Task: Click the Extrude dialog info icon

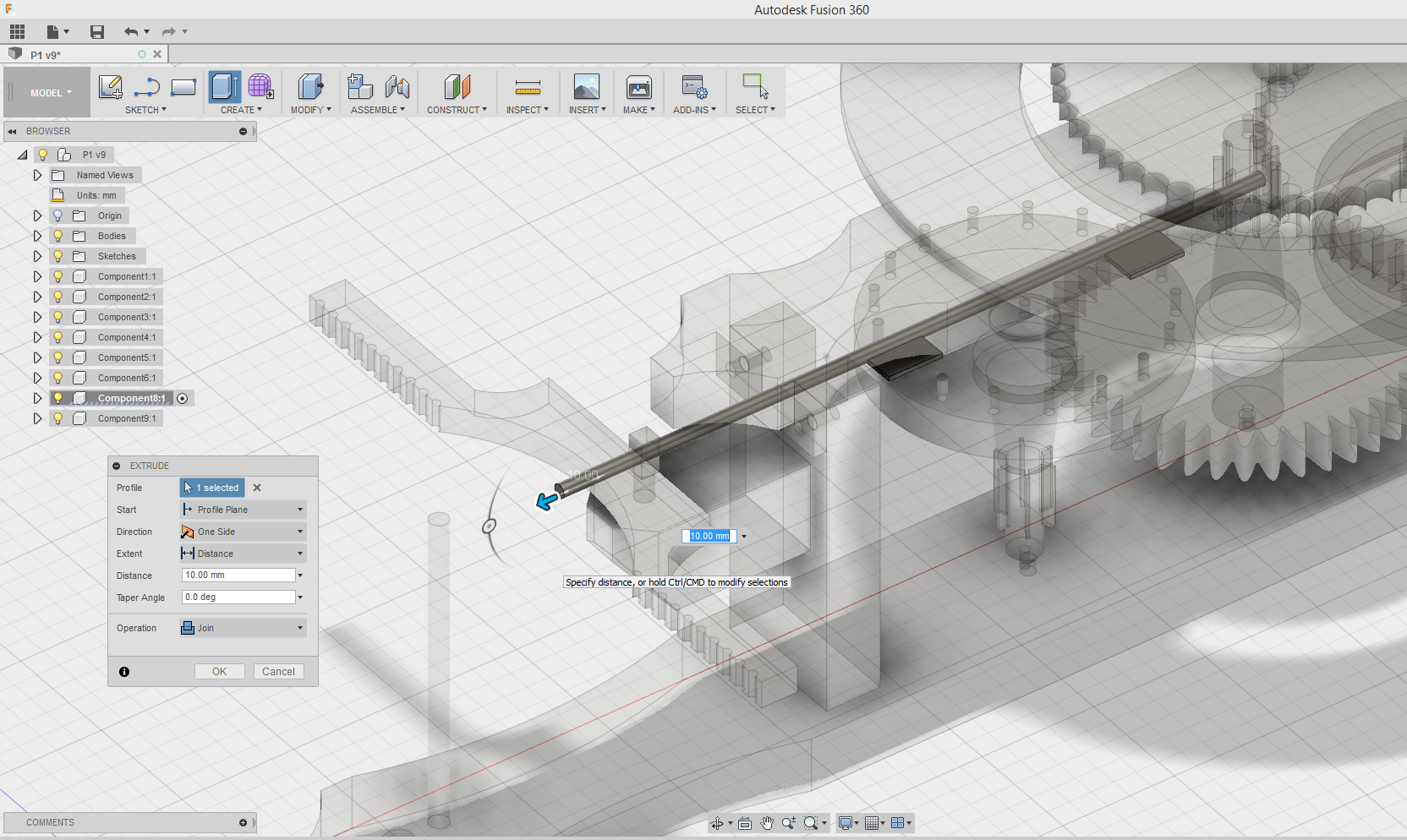Action: point(124,672)
